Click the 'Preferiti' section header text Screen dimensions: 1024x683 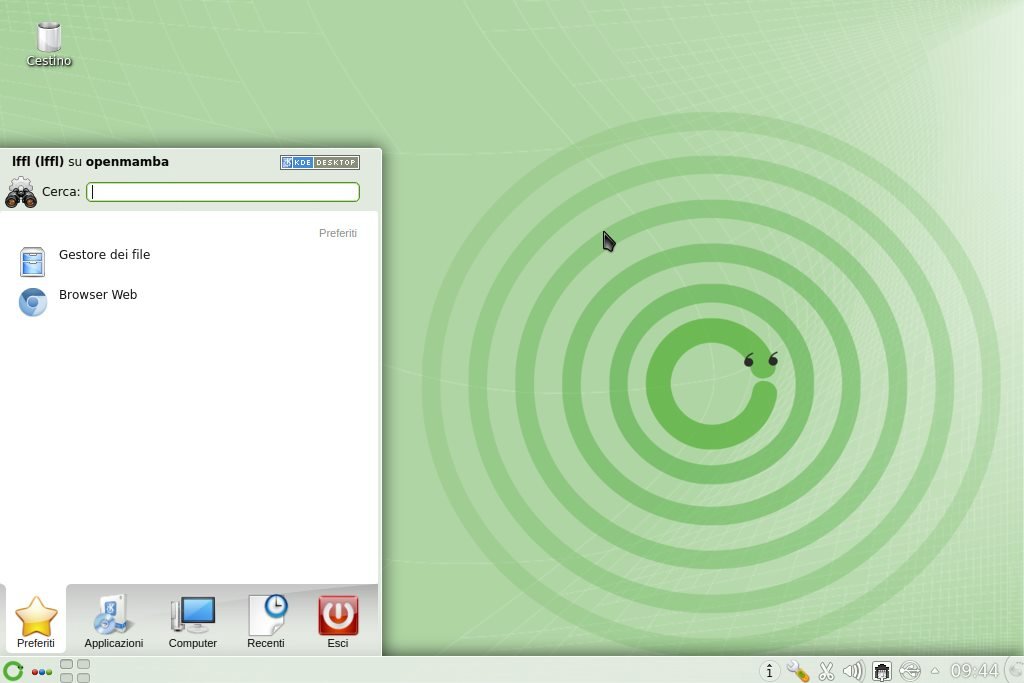(338, 233)
